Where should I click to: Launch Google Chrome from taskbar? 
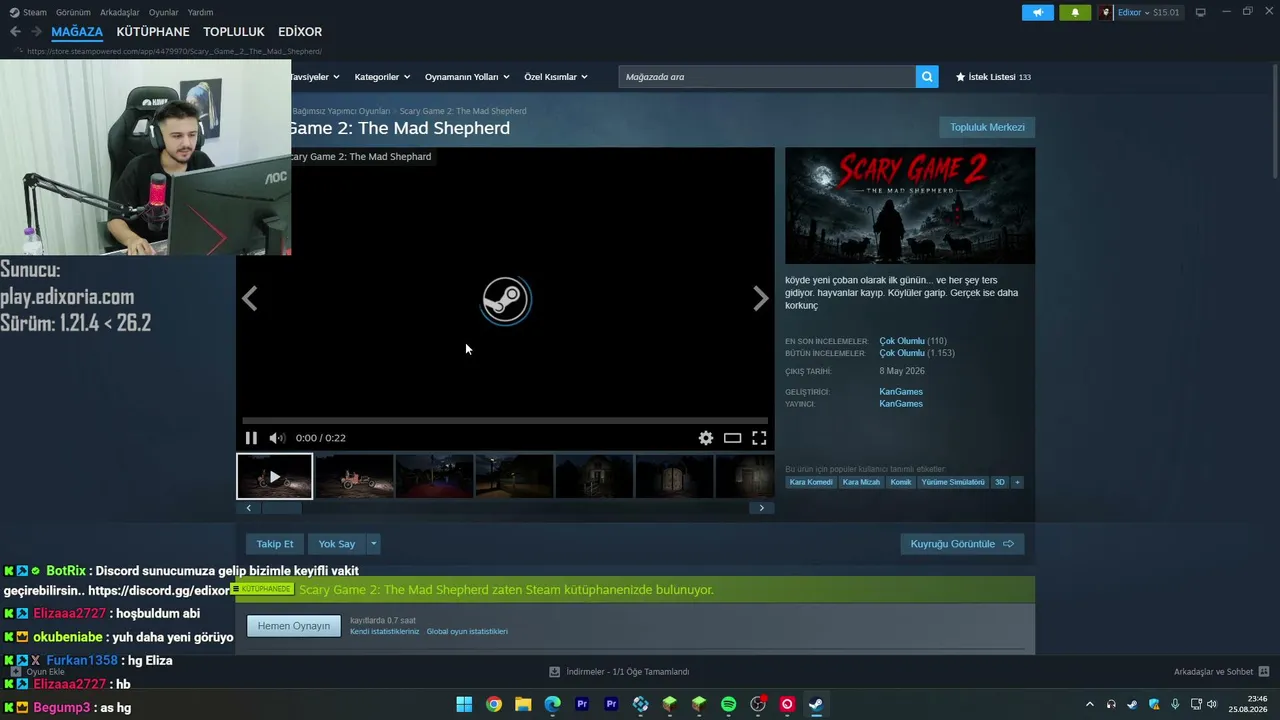point(494,704)
